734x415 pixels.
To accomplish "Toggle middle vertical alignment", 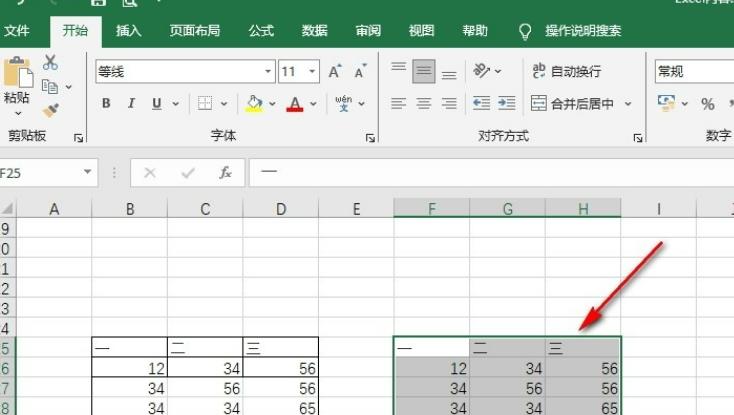I will click(x=424, y=72).
